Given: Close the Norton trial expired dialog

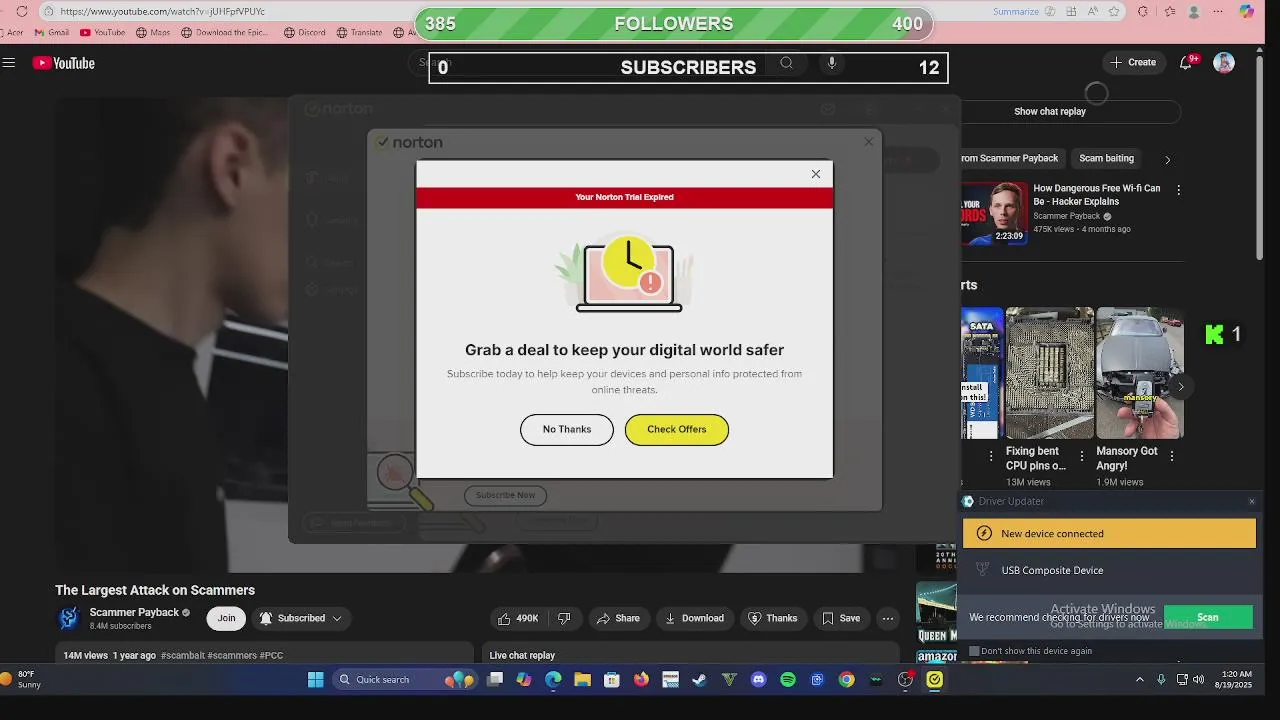Looking at the screenshot, I should (816, 175).
